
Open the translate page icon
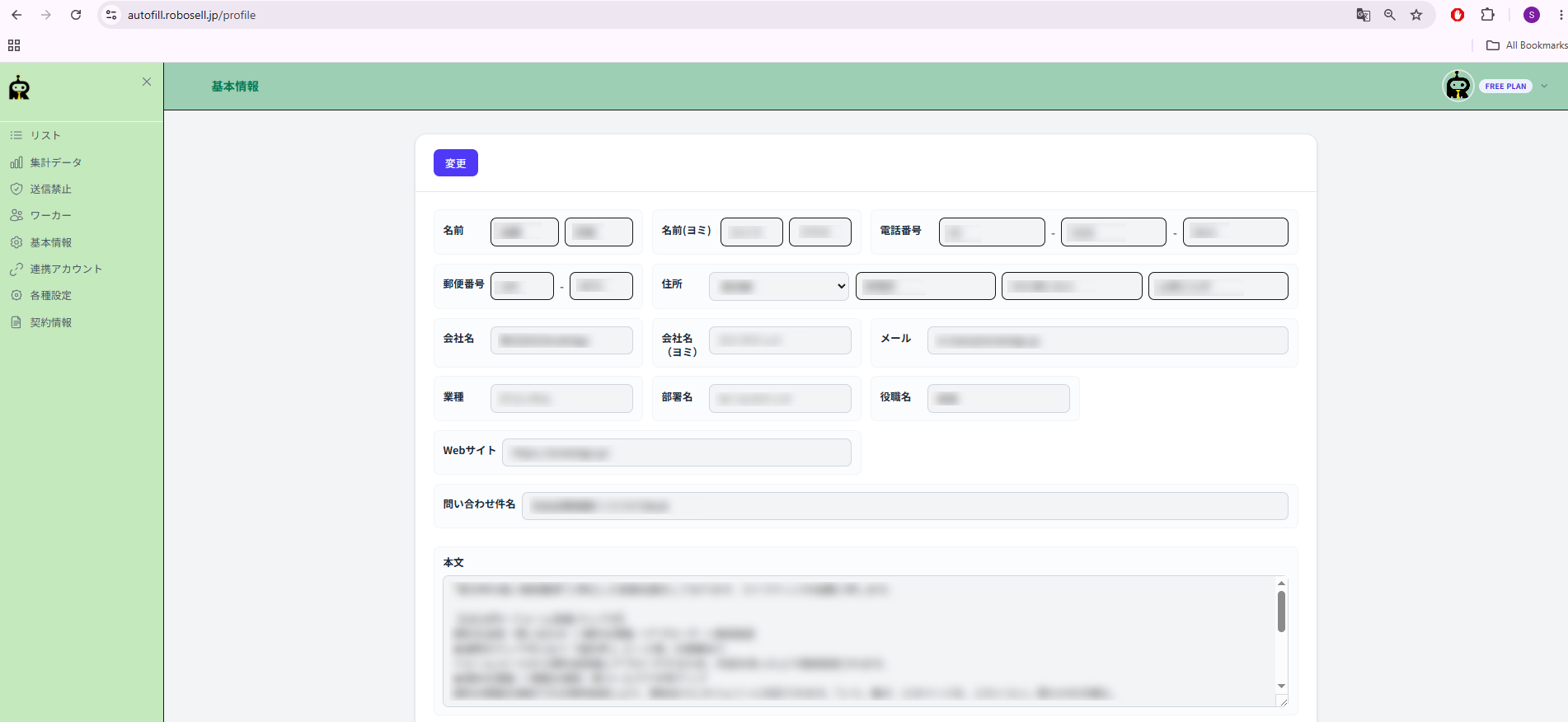point(1364,15)
